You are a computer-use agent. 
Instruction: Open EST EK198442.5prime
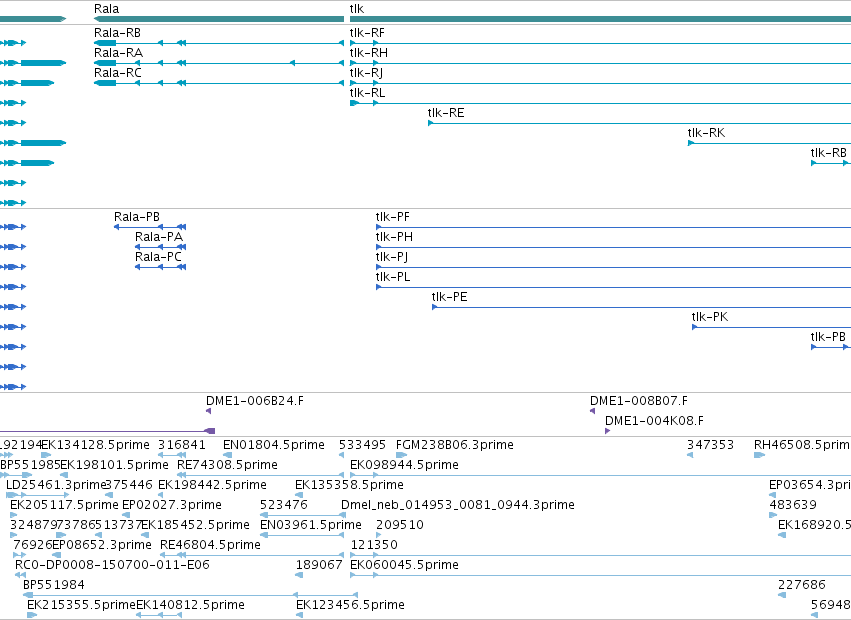point(212,485)
